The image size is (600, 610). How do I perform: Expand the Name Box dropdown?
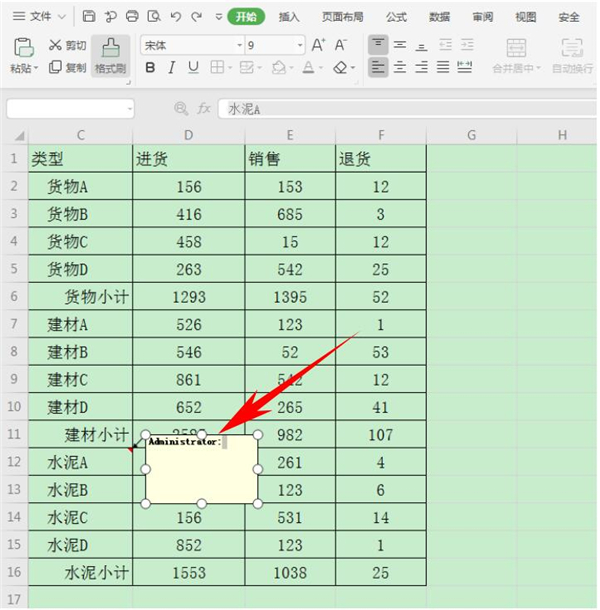(x=129, y=108)
